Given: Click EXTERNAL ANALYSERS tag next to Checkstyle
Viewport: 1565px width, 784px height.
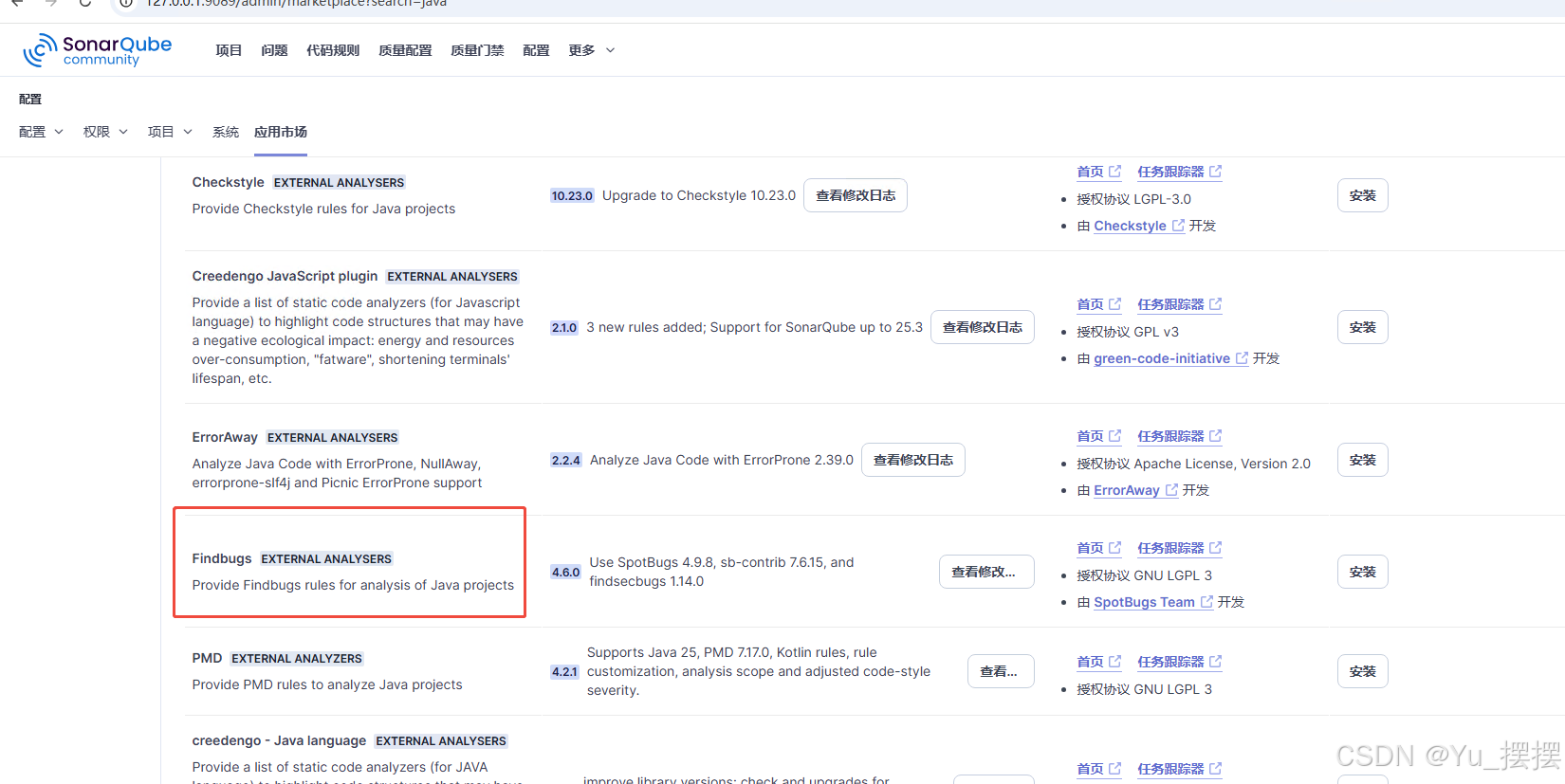Looking at the screenshot, I should click(x=339, y=183).
